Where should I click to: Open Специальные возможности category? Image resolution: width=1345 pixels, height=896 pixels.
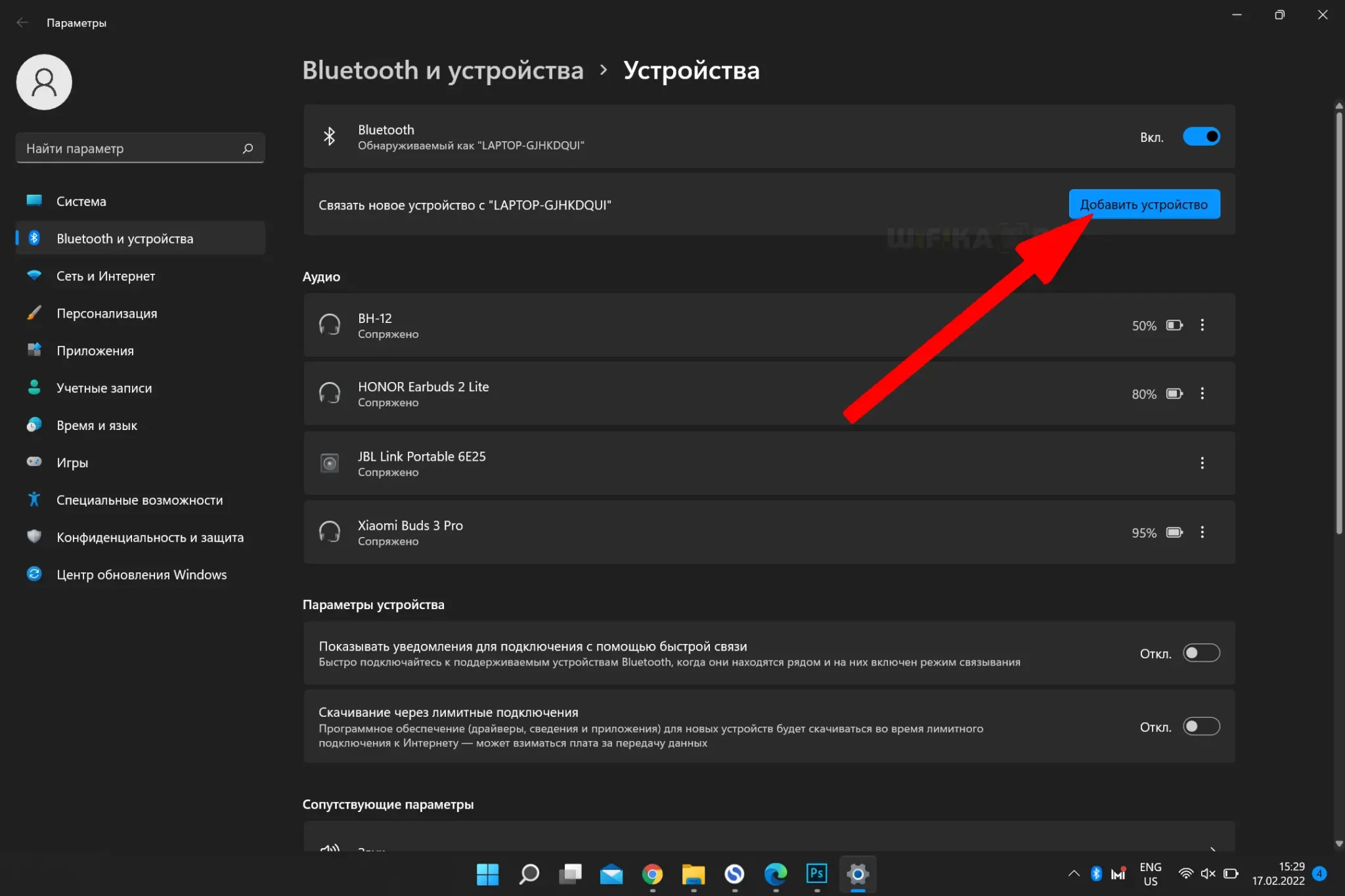[x=140, y=500]
